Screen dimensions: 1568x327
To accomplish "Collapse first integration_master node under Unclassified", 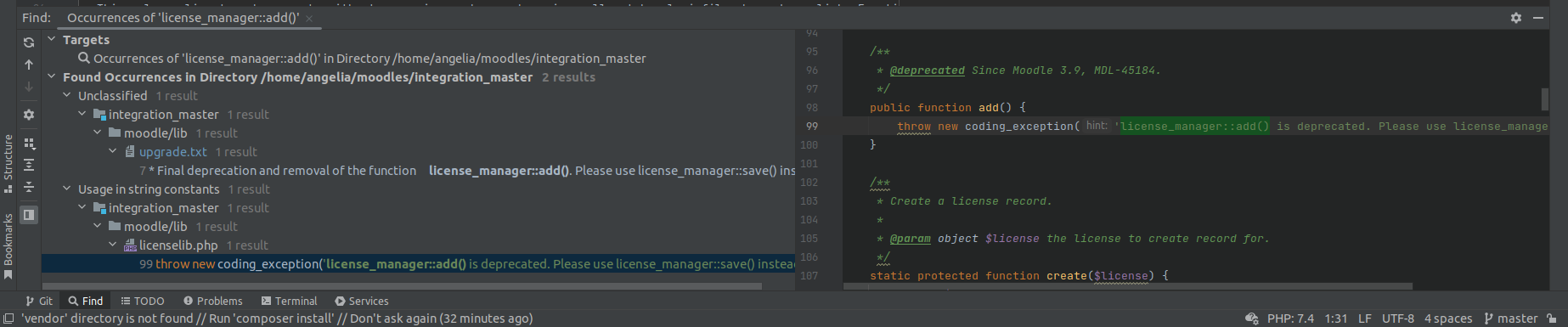I will click(x=82, y=114).
